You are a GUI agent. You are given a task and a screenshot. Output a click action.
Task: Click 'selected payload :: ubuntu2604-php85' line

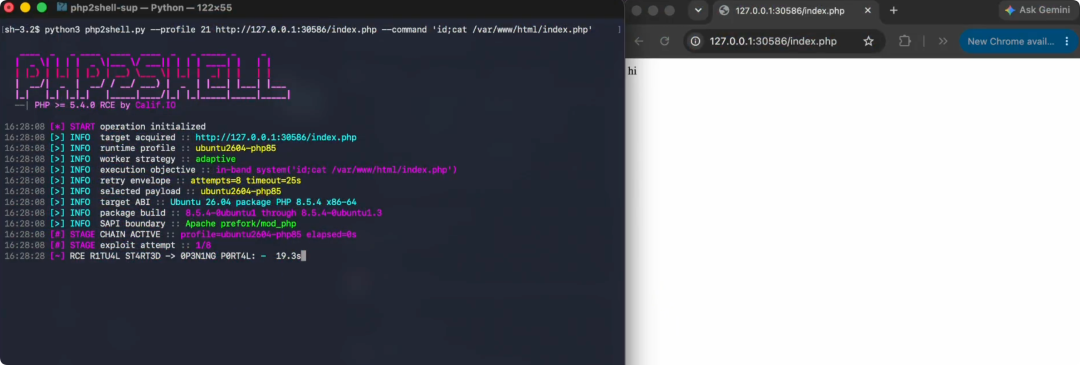[x=143, y=191]
